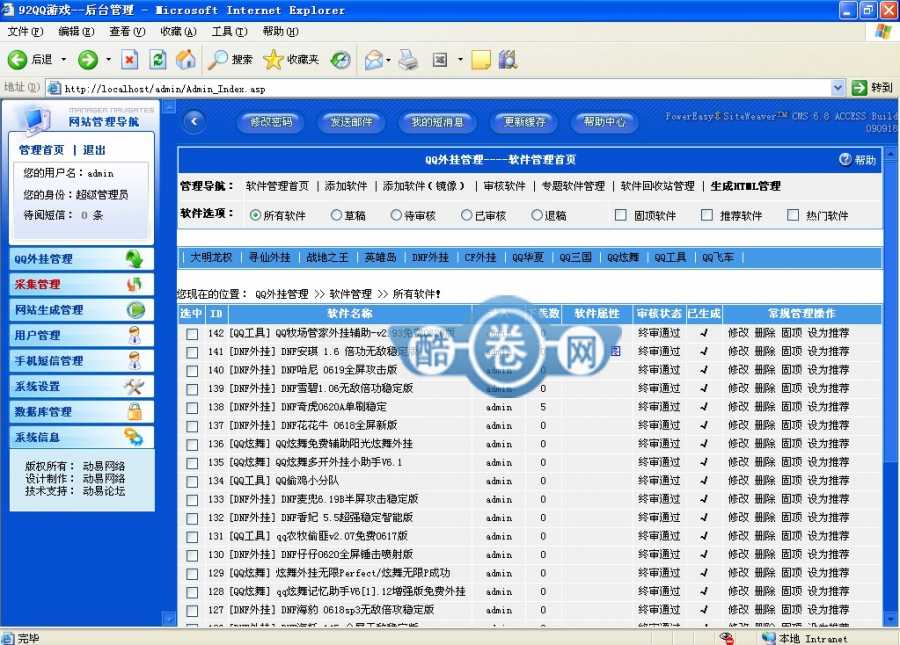
Task: Open the 文件(F) menu
Action: (x=25, y=32)
